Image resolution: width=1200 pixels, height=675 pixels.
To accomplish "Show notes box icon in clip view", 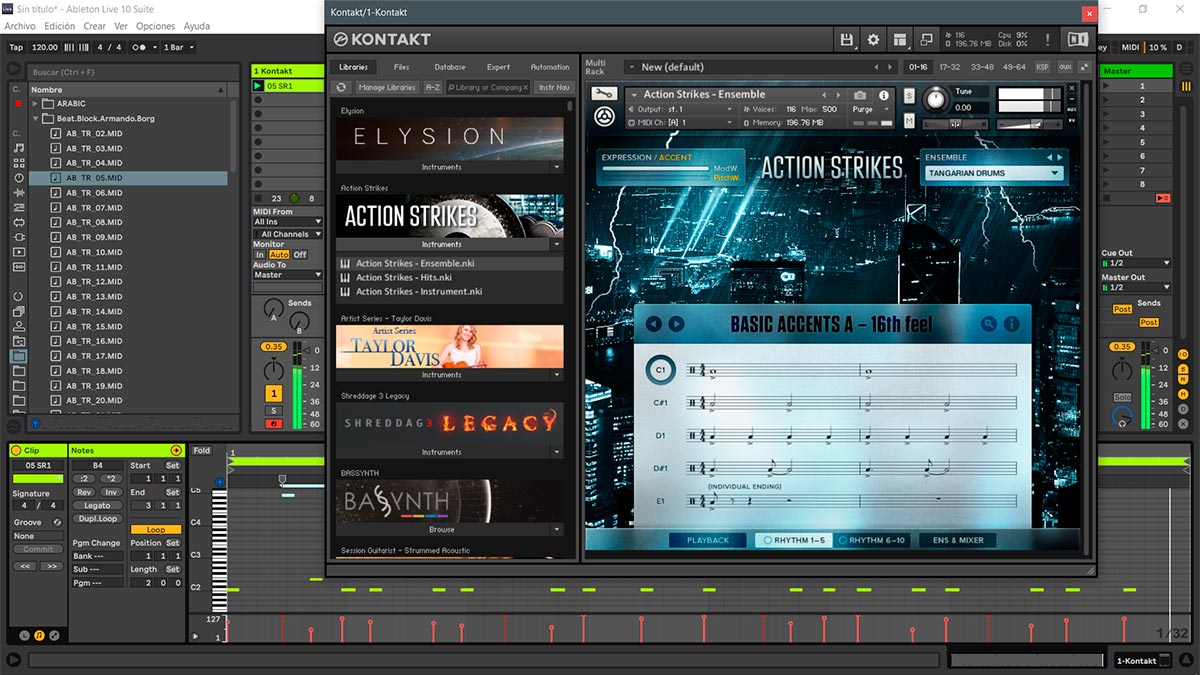I will tap(38, 635).
